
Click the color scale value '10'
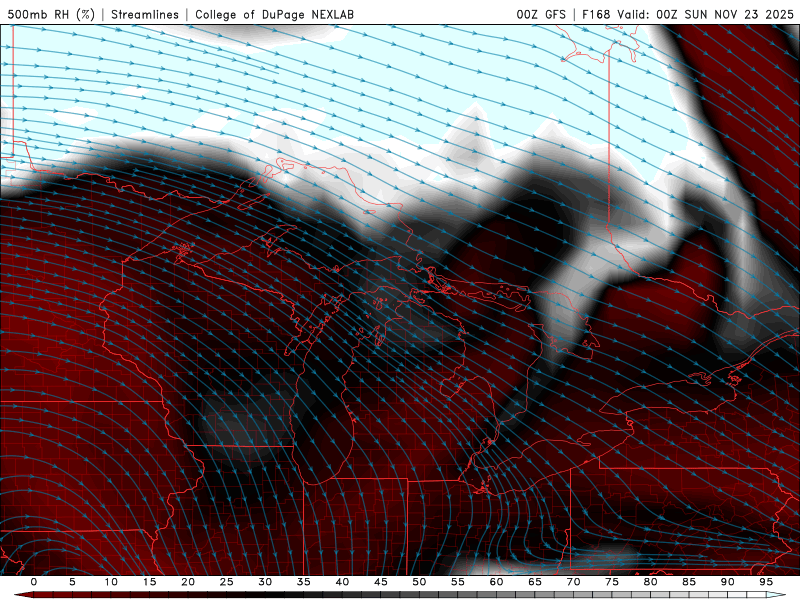coord(111,582)
